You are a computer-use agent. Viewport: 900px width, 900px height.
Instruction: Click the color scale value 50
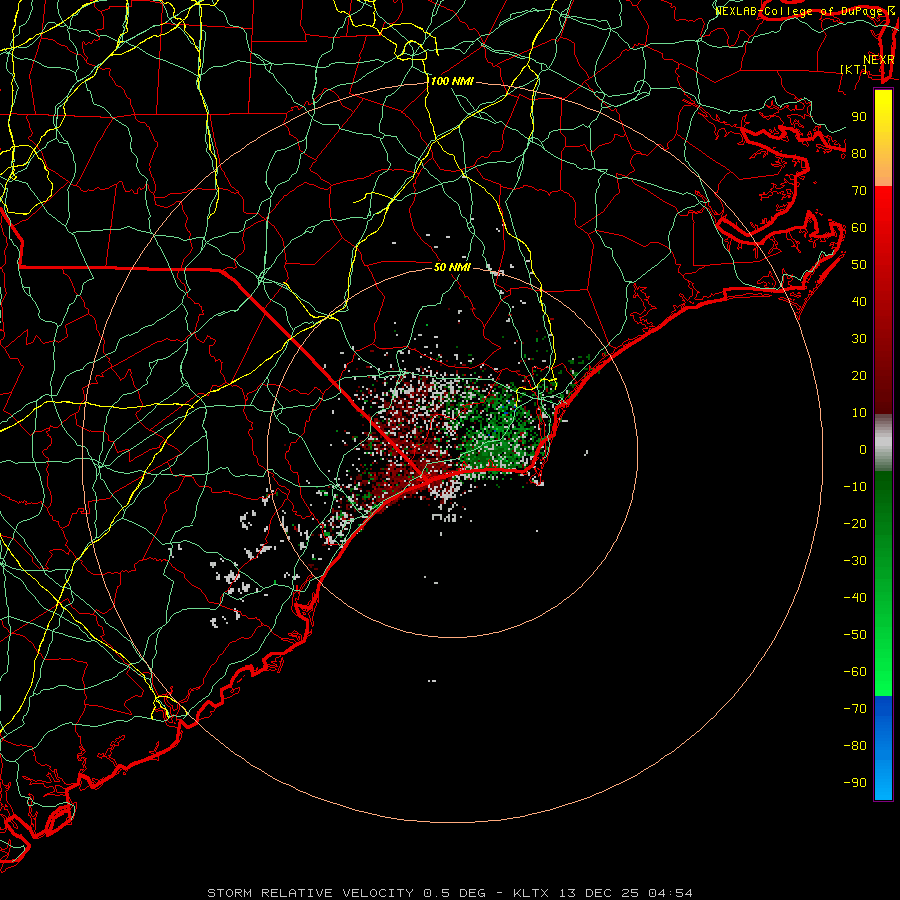pos(859,265)
